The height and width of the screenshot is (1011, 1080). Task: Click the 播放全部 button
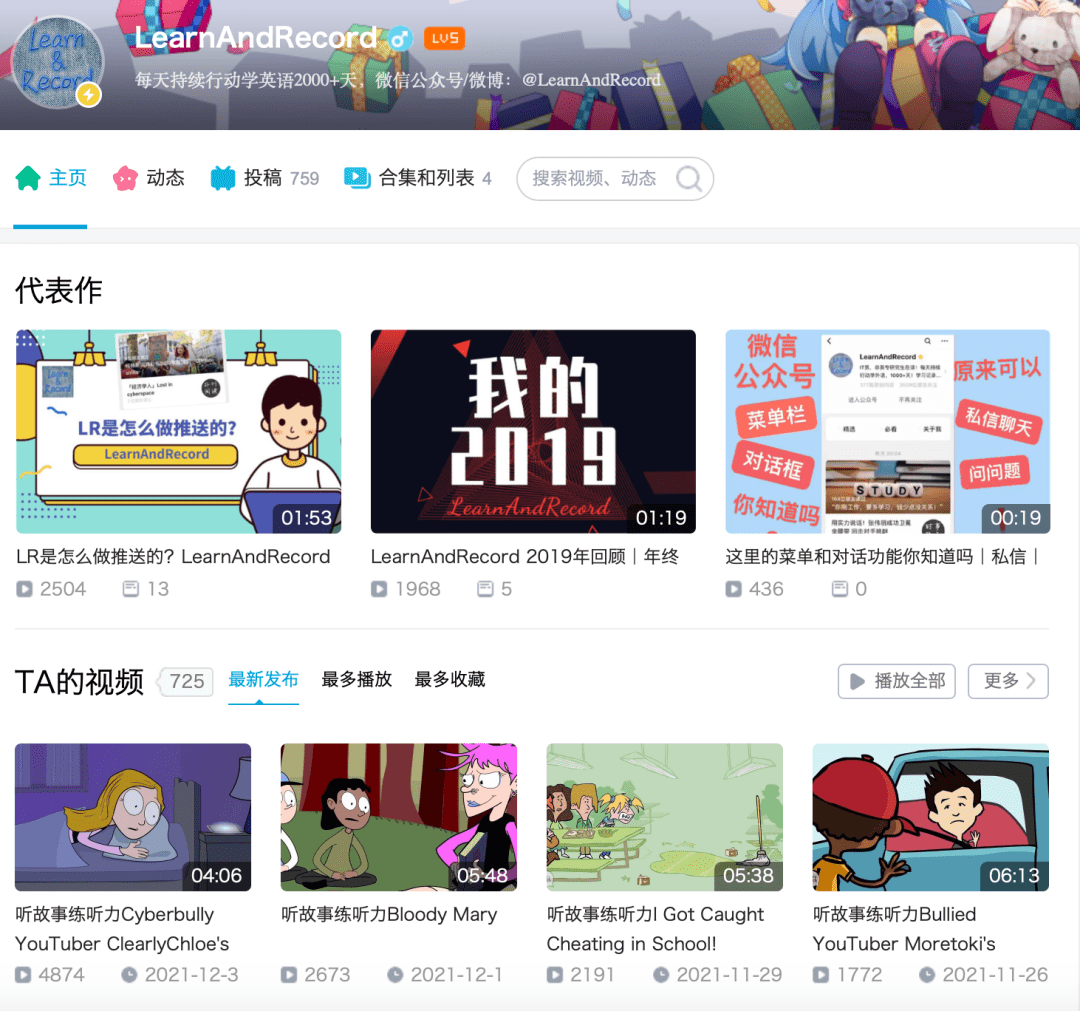(896, 681)
